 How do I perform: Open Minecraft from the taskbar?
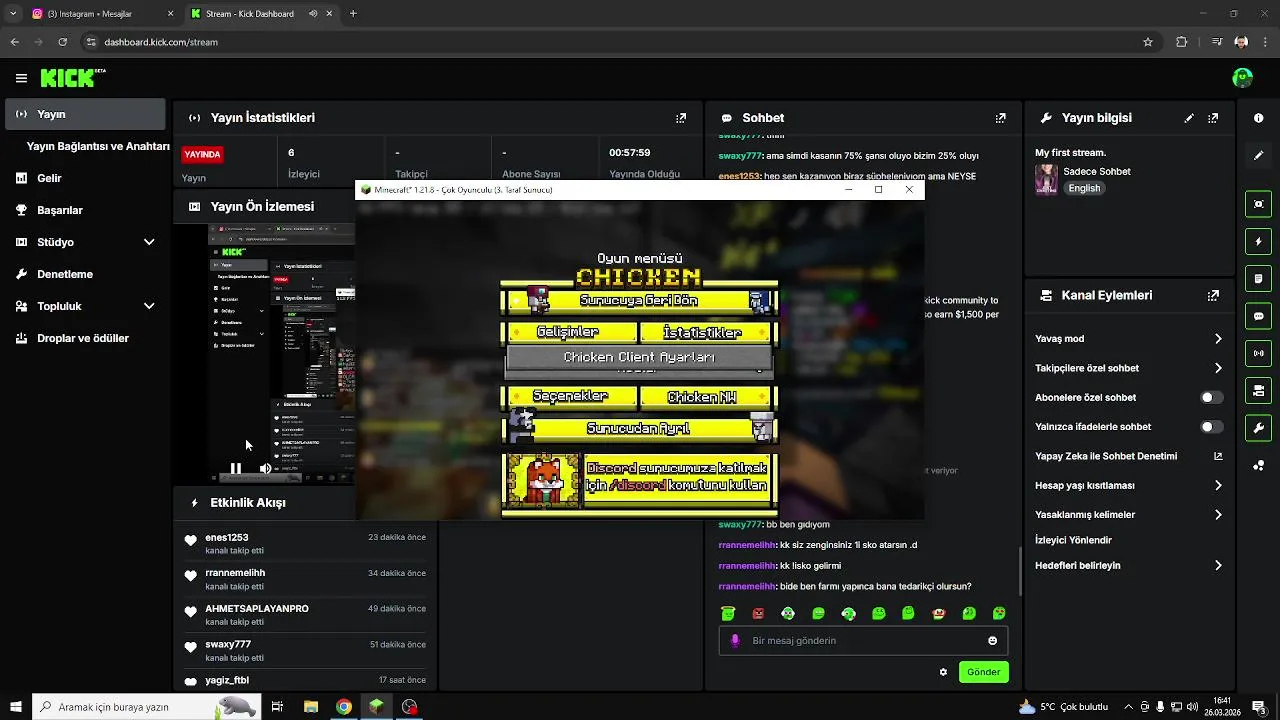(x=376, y=707)
